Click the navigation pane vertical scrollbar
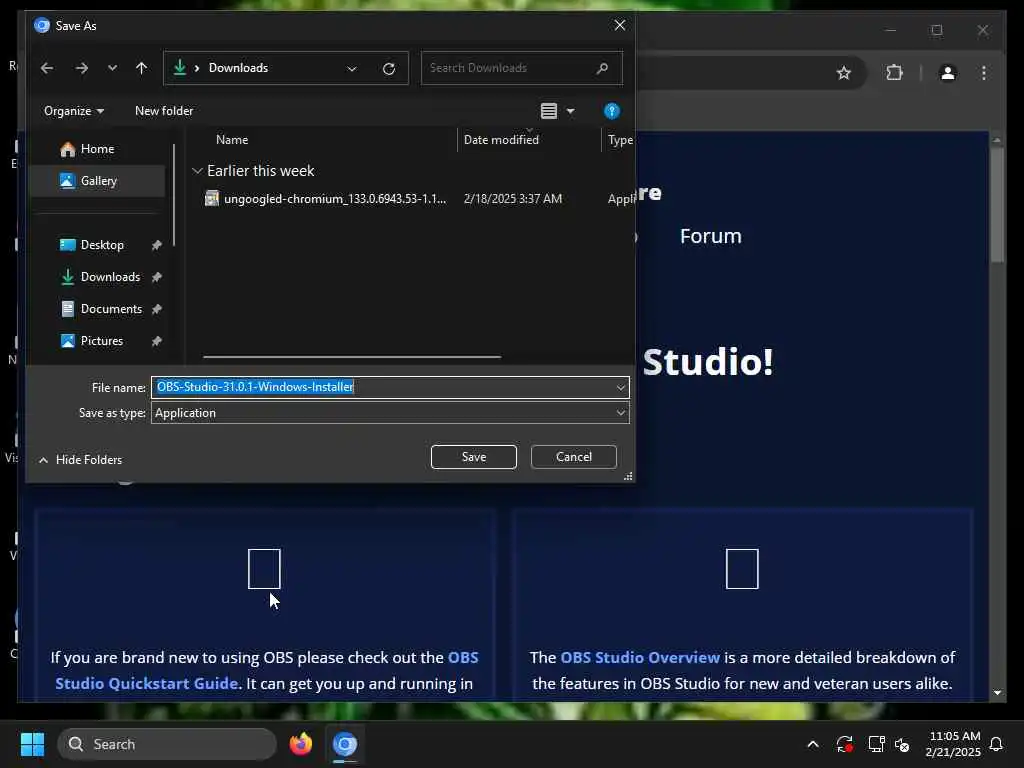Viewport: 1024px width, 768px height. click(x=174, y=195)
